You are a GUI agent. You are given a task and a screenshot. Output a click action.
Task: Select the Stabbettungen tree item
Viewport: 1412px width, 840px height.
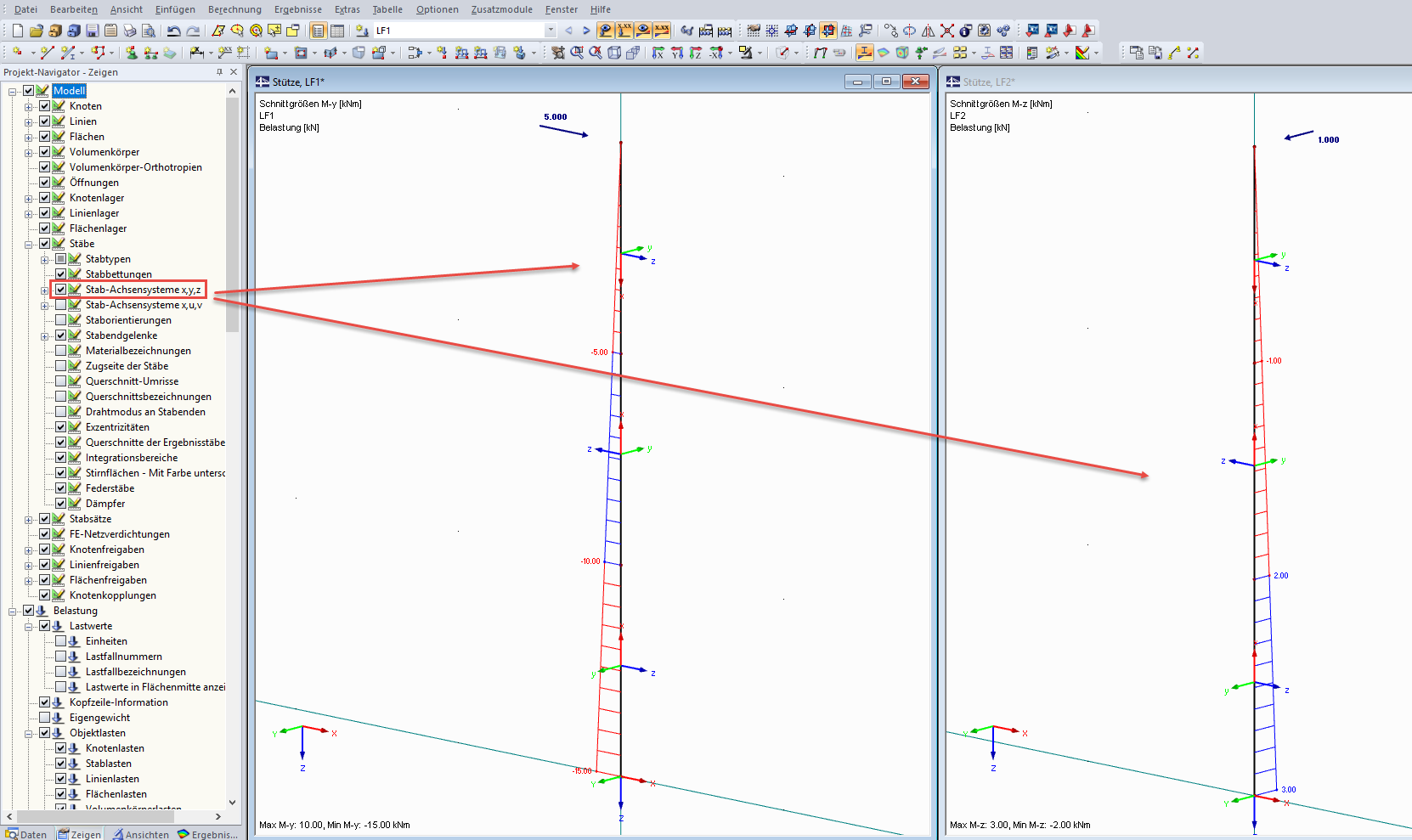(118, 274)
